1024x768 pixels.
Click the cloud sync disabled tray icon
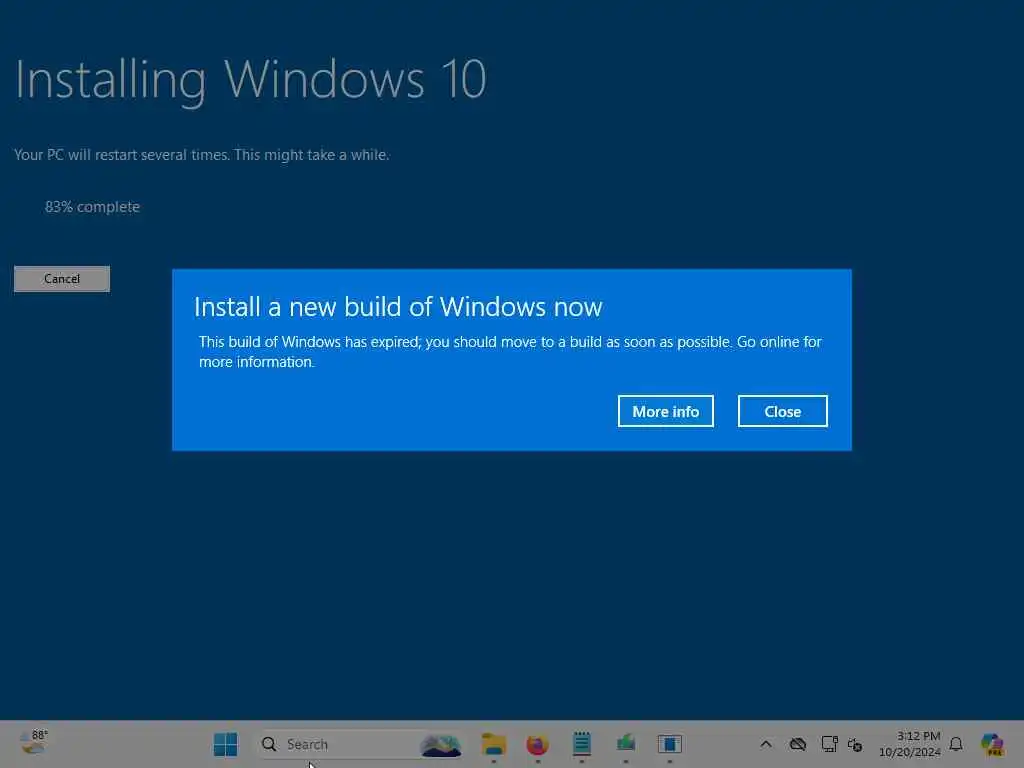(x=797, y=744)
